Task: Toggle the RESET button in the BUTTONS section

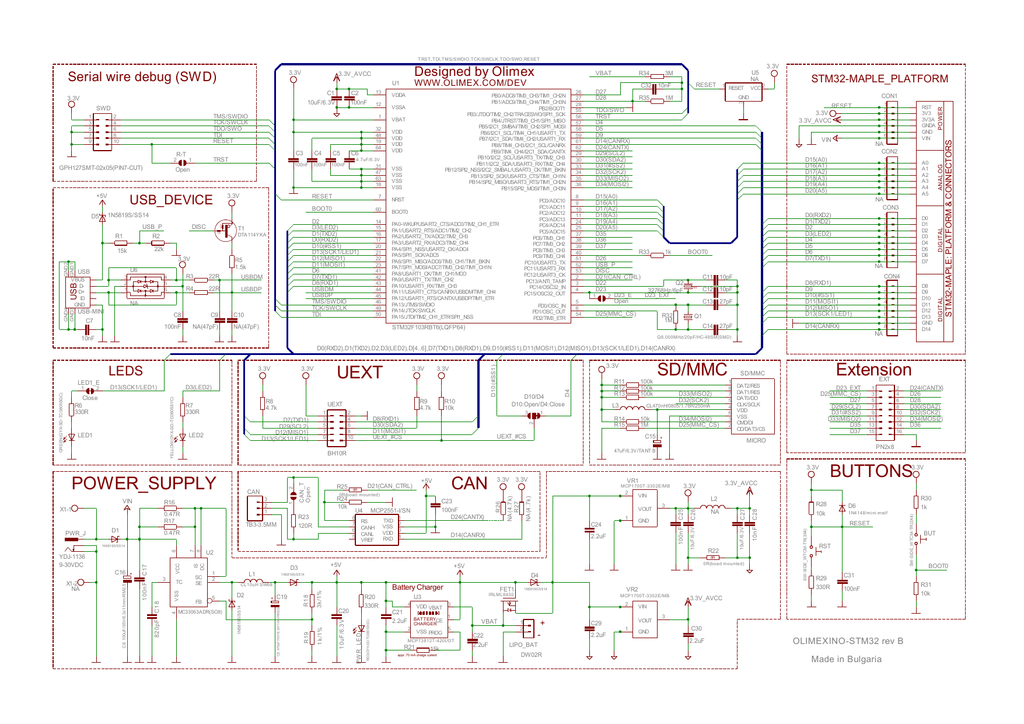Action: [816, 550]
